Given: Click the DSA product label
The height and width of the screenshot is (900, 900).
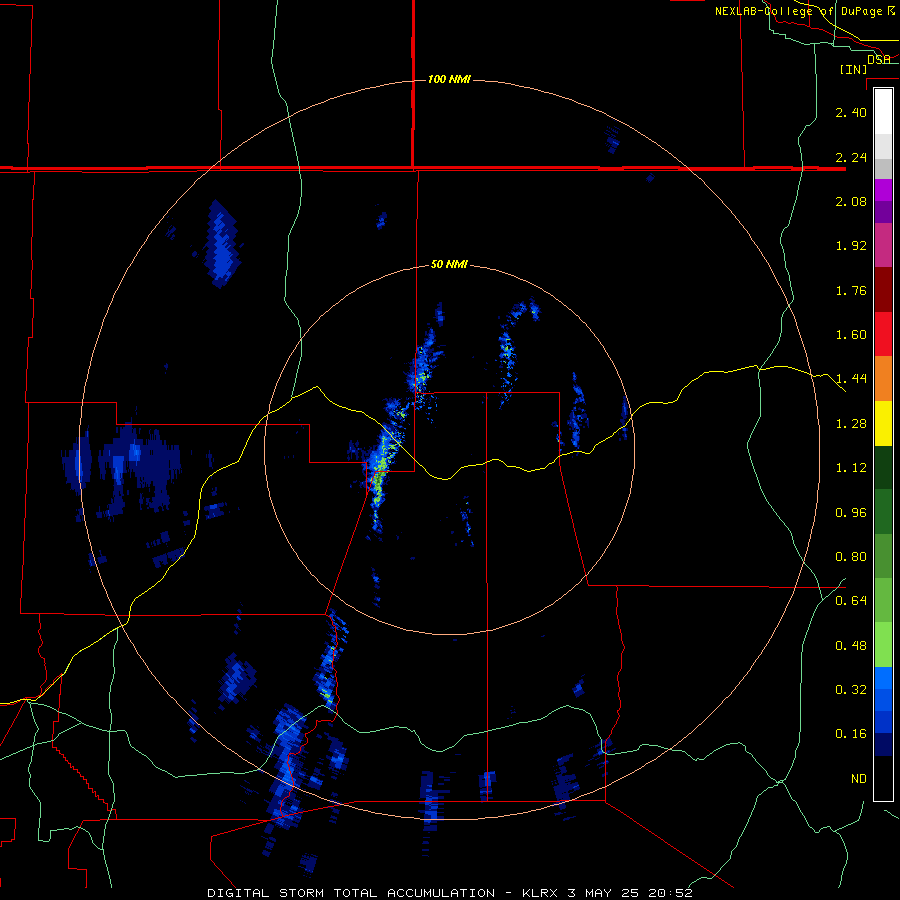Looking at the screenshot, I should coord(879,59).
